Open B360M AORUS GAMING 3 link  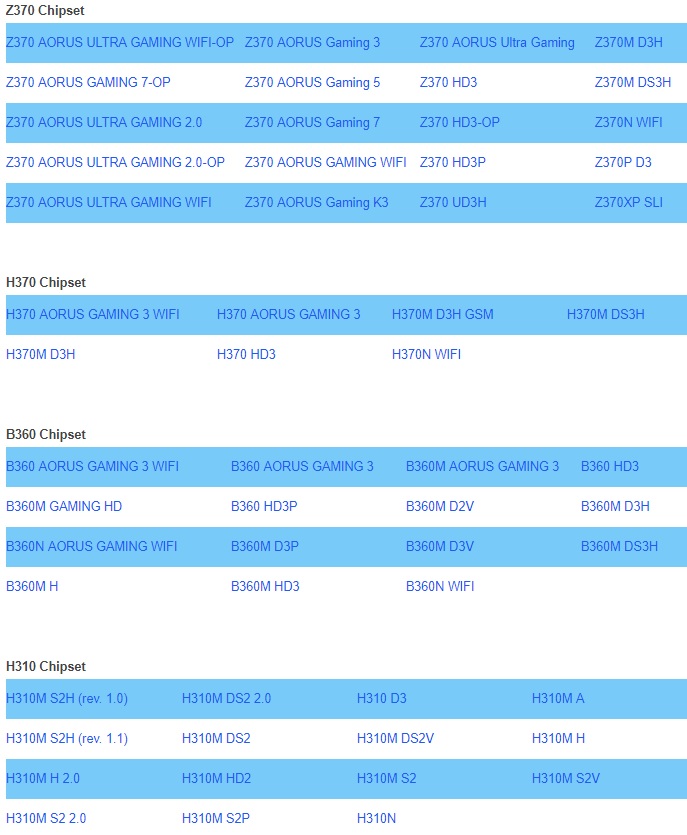click(x=482, y=466)
